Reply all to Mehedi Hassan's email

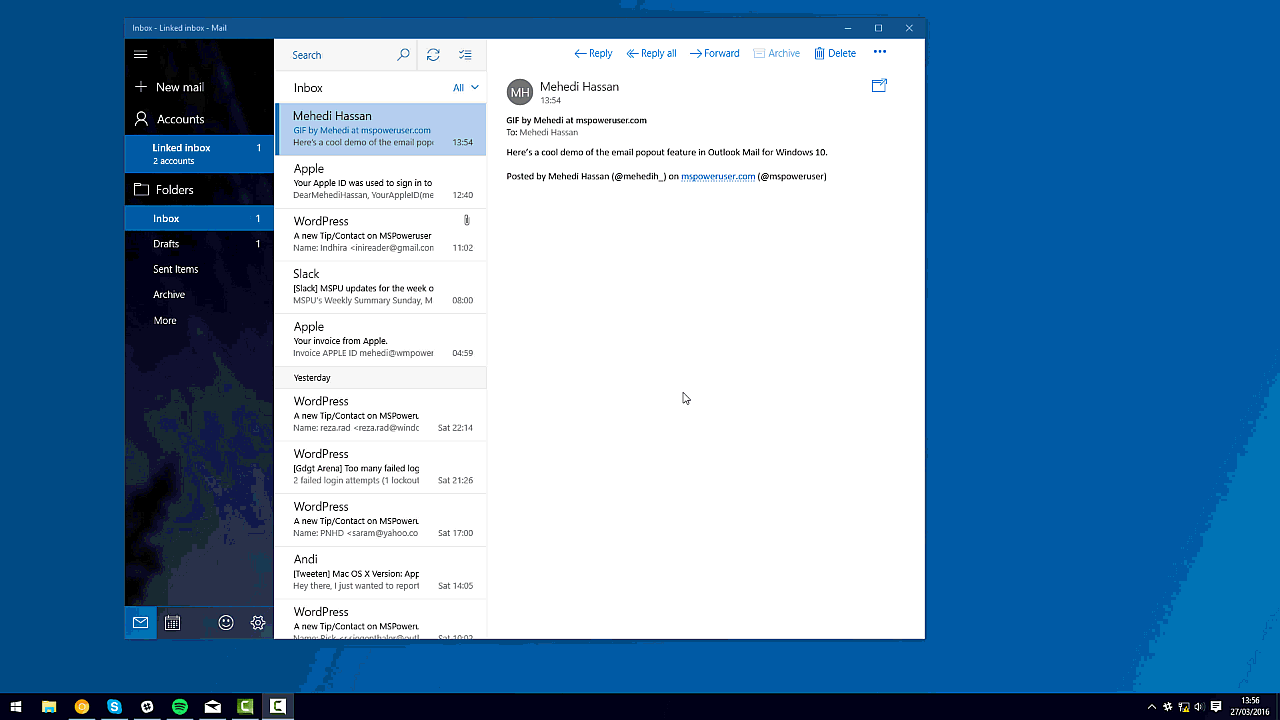[x=651, y=53]
